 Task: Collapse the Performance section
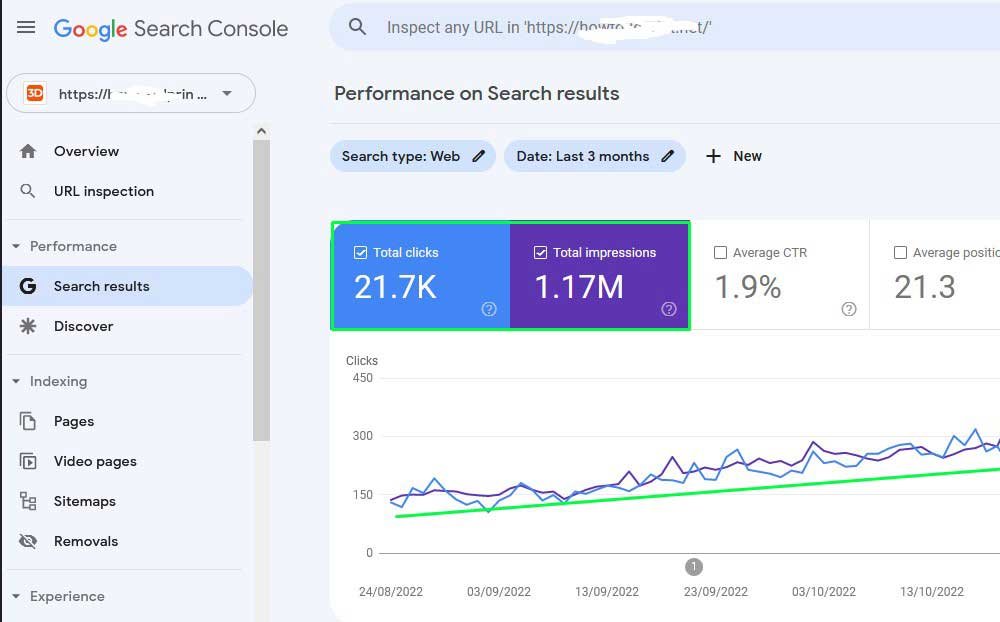click(x=16, y=246)
